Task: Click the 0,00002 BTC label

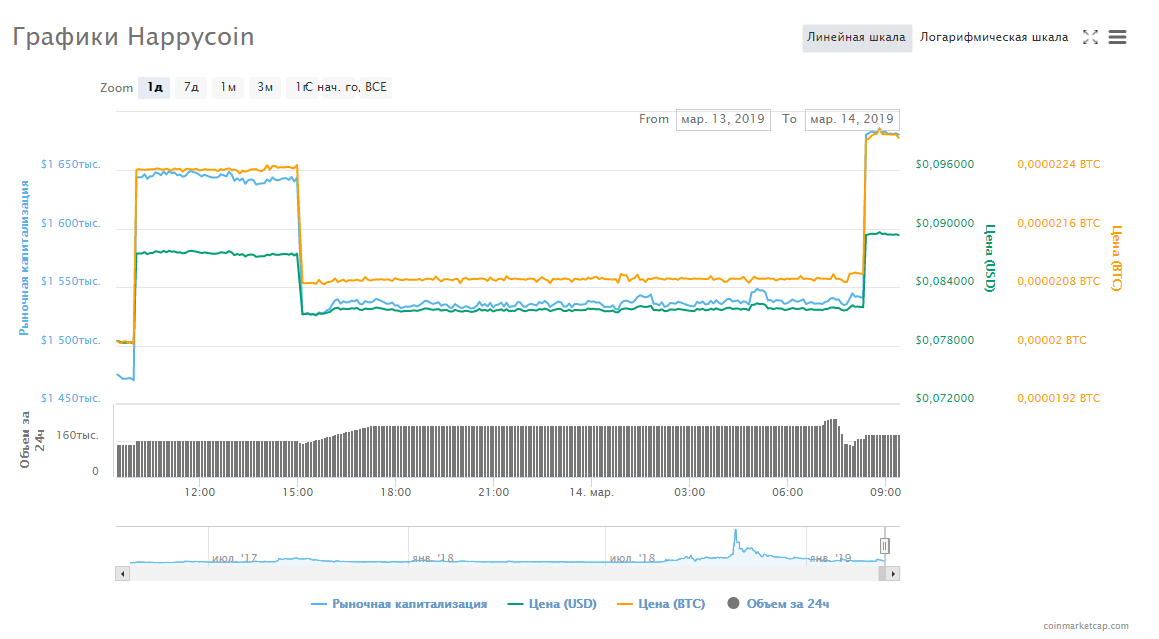Action: [1052, 340]
